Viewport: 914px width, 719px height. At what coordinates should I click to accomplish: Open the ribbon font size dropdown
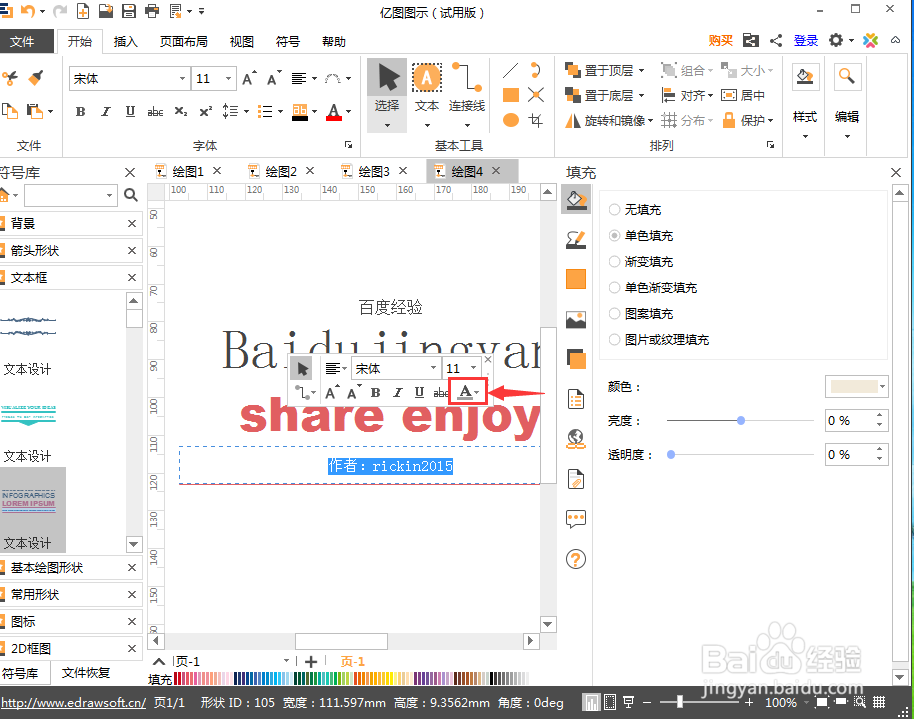pos(228,79)
